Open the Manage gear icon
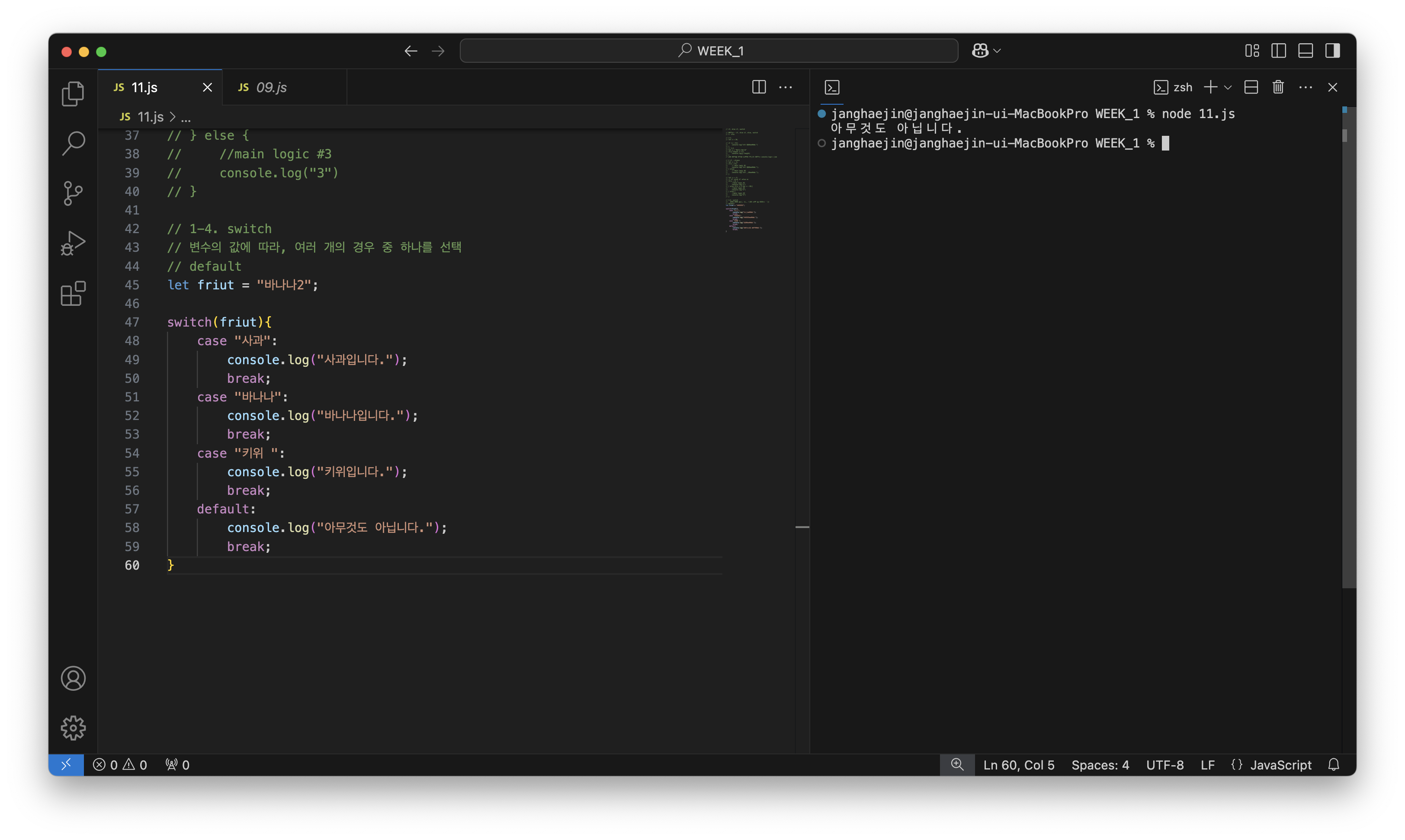1405x840 pixels. (x=73, y=728)
